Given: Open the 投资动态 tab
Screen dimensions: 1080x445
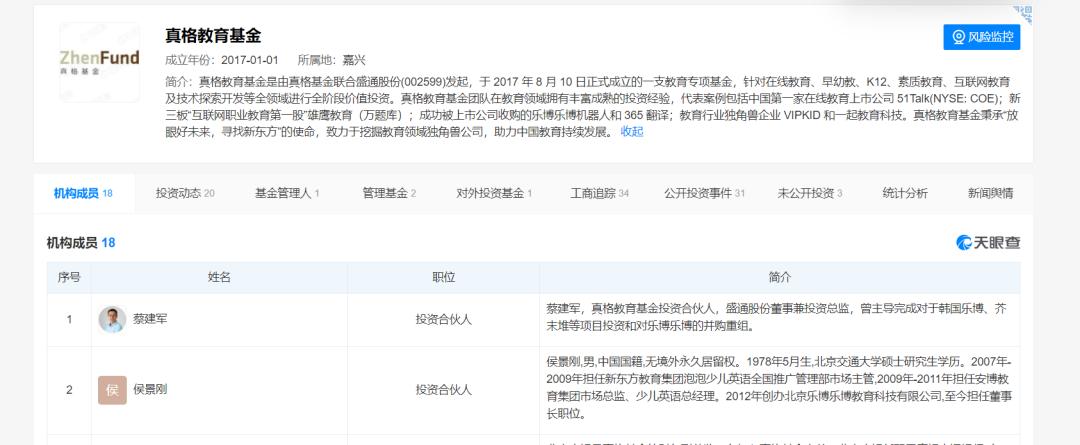Looking at the screenshot, I should click(185, 194).
